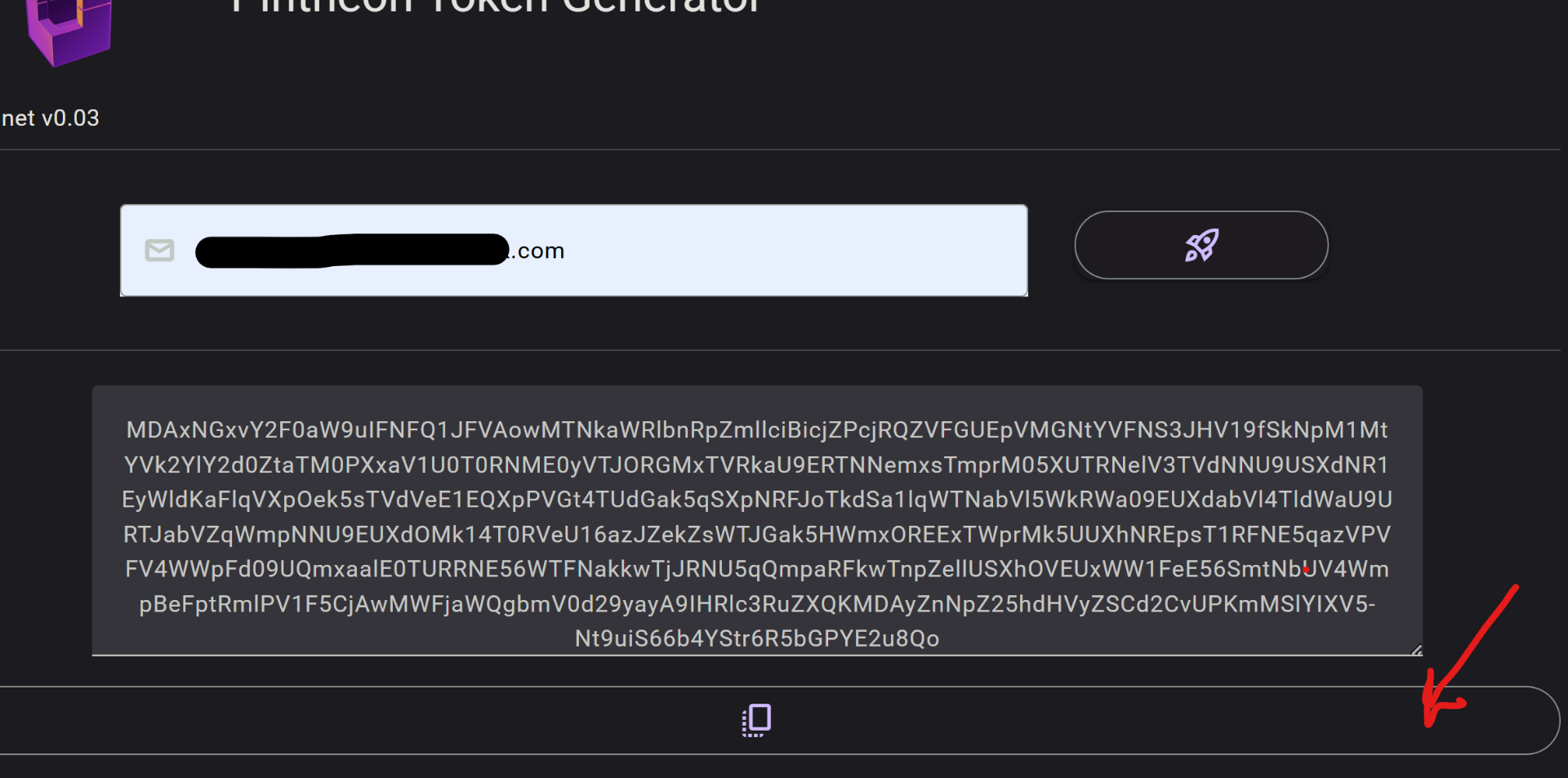Click the "net v0.03" version label

(x=51, y=118)
